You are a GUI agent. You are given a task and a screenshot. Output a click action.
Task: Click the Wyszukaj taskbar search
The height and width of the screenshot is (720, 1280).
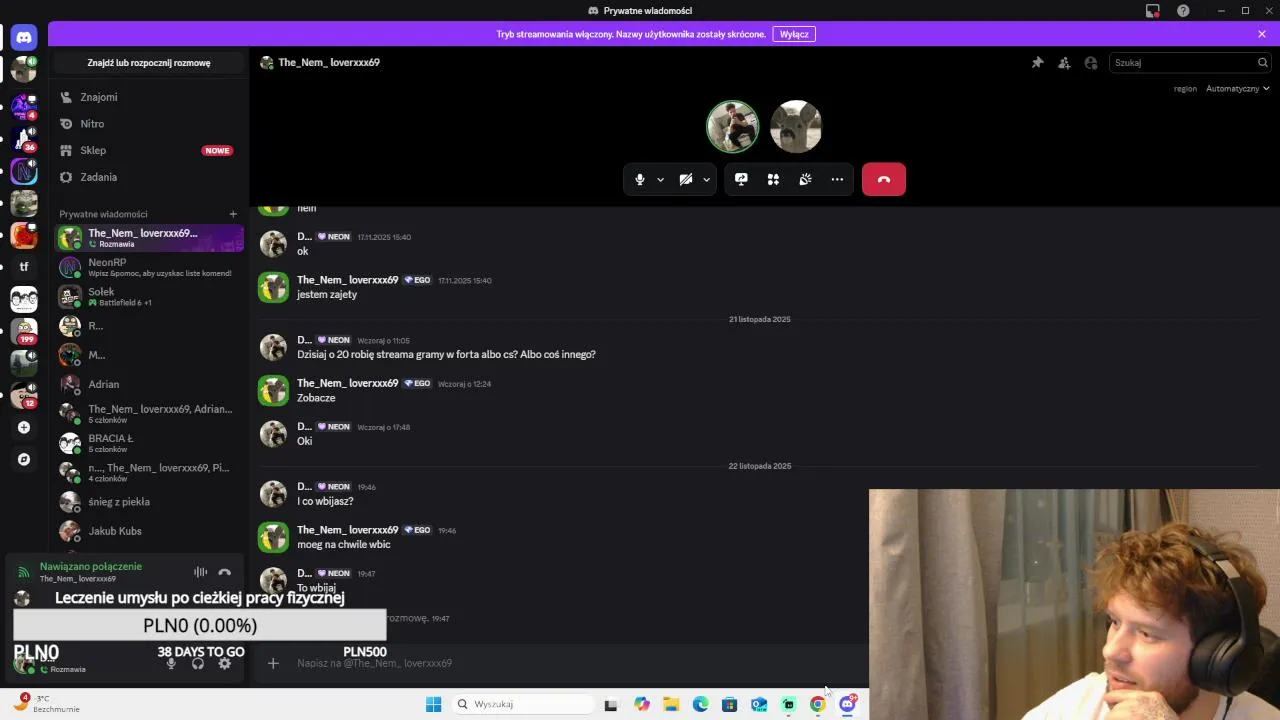521,704
